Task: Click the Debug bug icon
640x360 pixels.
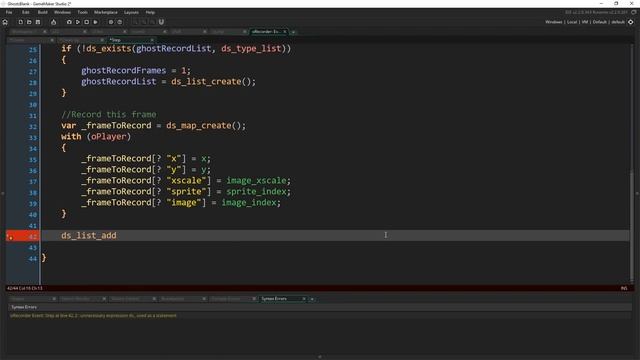Action: (x=69, y=22)
